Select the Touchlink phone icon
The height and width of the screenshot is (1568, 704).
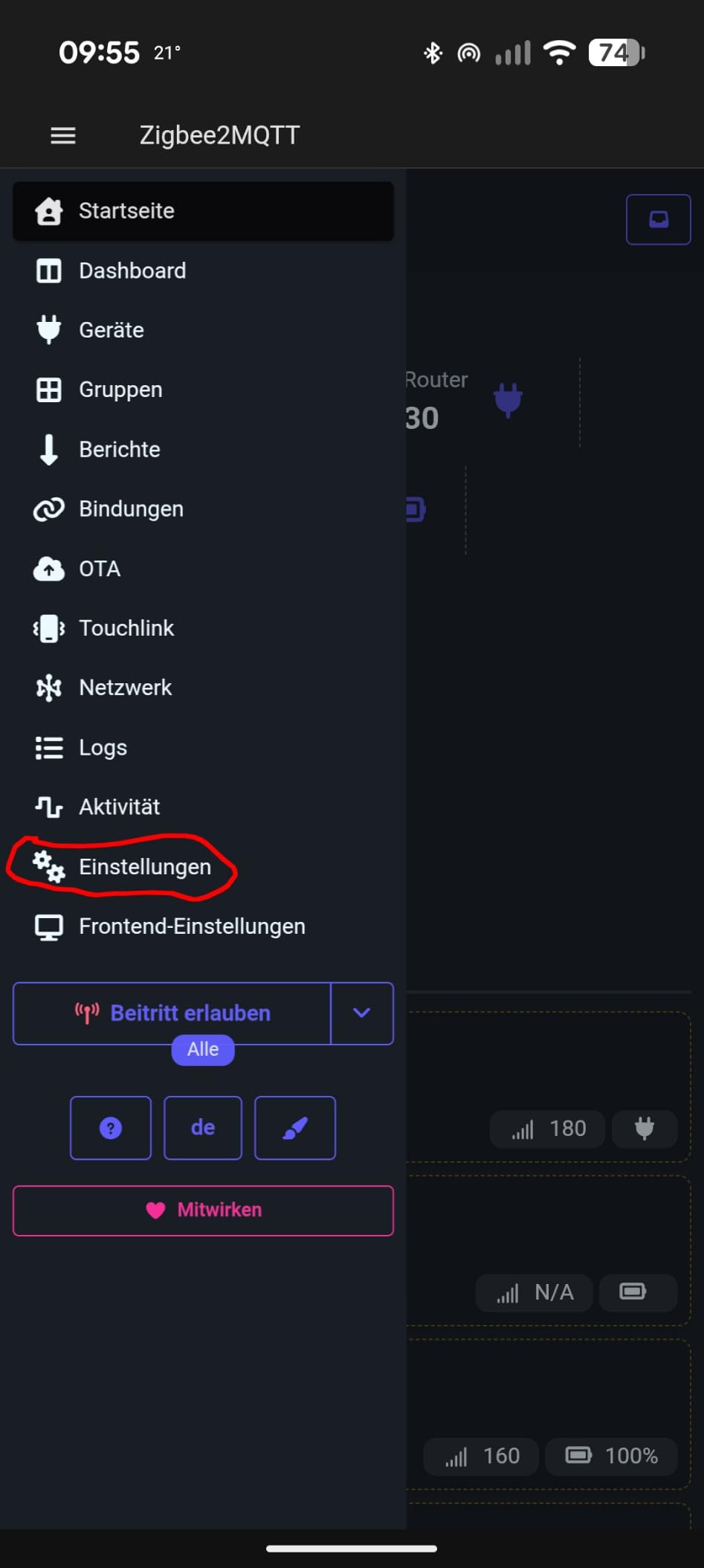pyautogui.click(x=49, y=628)
